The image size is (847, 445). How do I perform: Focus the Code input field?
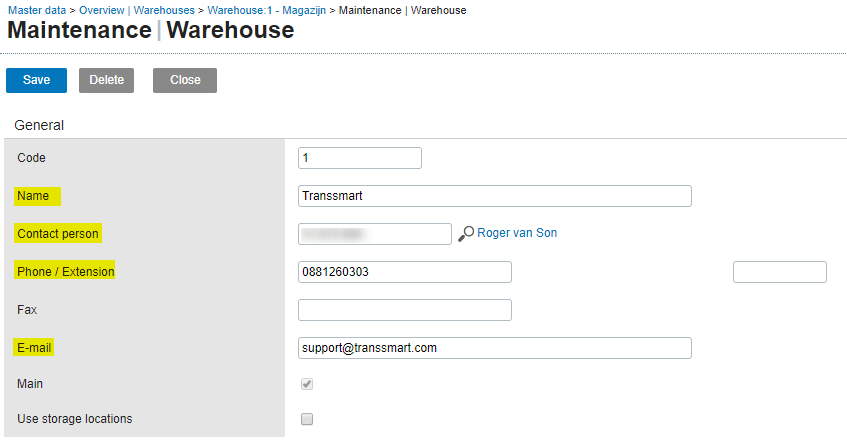(360, 158)
